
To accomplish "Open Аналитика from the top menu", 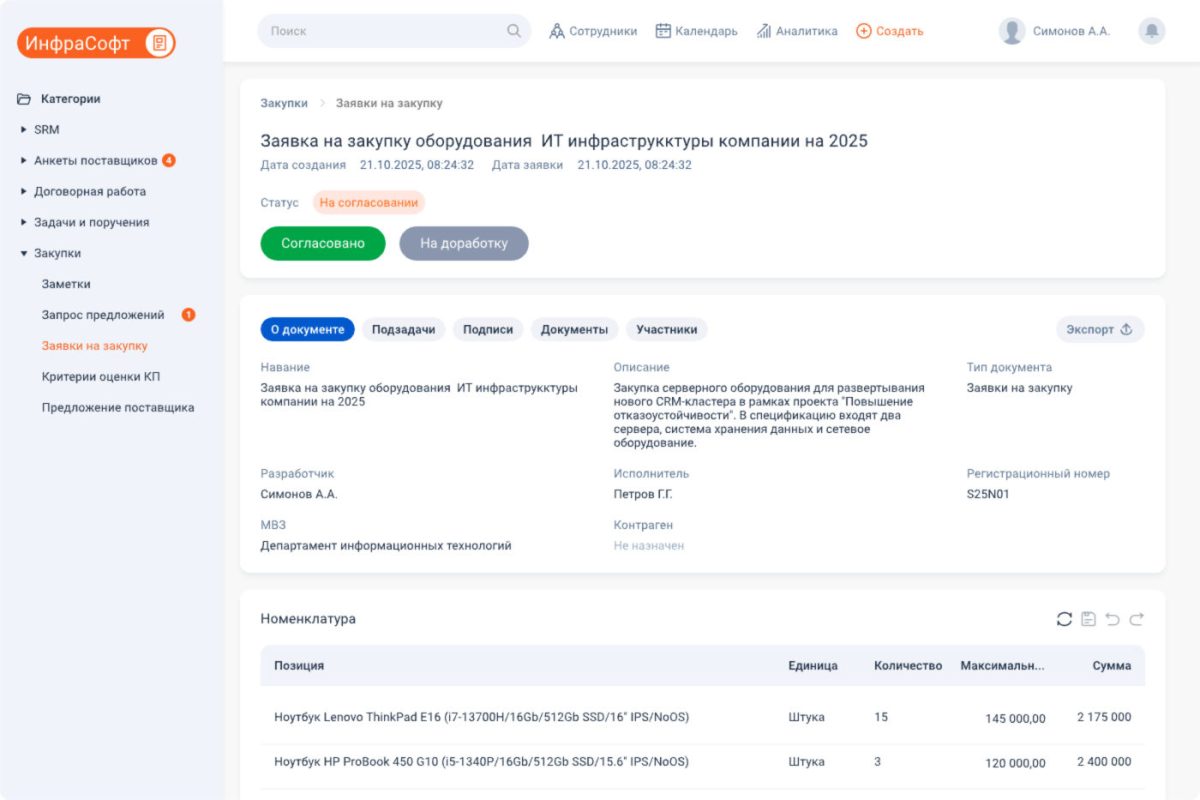I will (797, 31).
